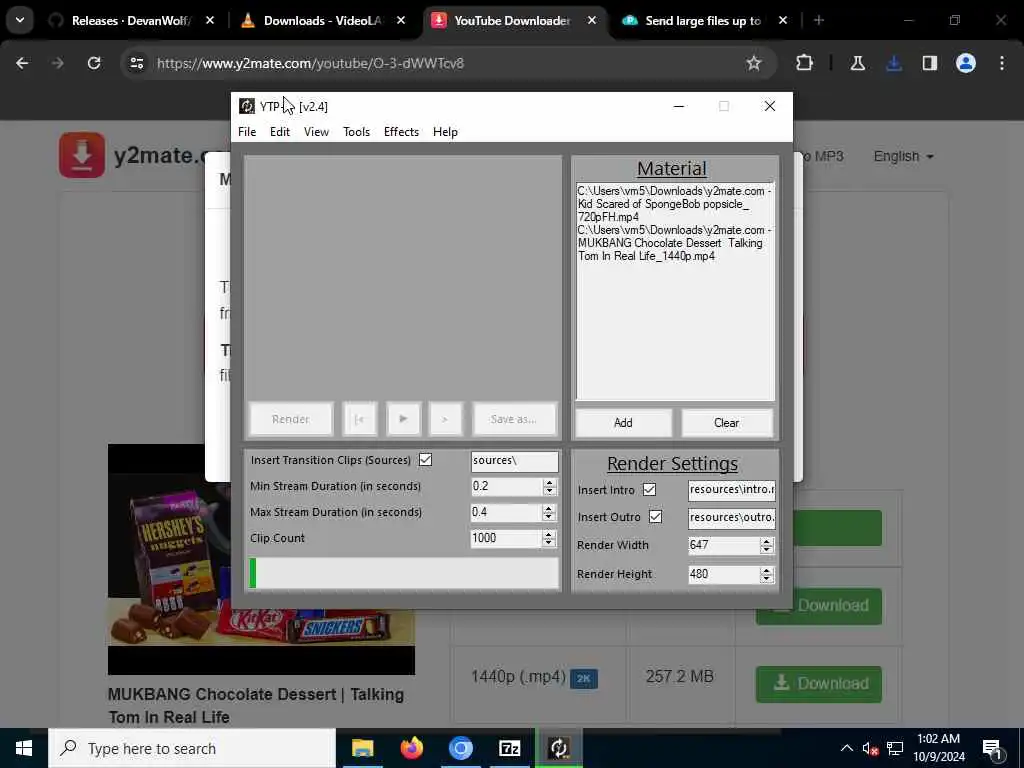The width and height of the screenshot is (1024, 768).
Task: Click the site information icon in address bar
Action: tap(136, 63)
